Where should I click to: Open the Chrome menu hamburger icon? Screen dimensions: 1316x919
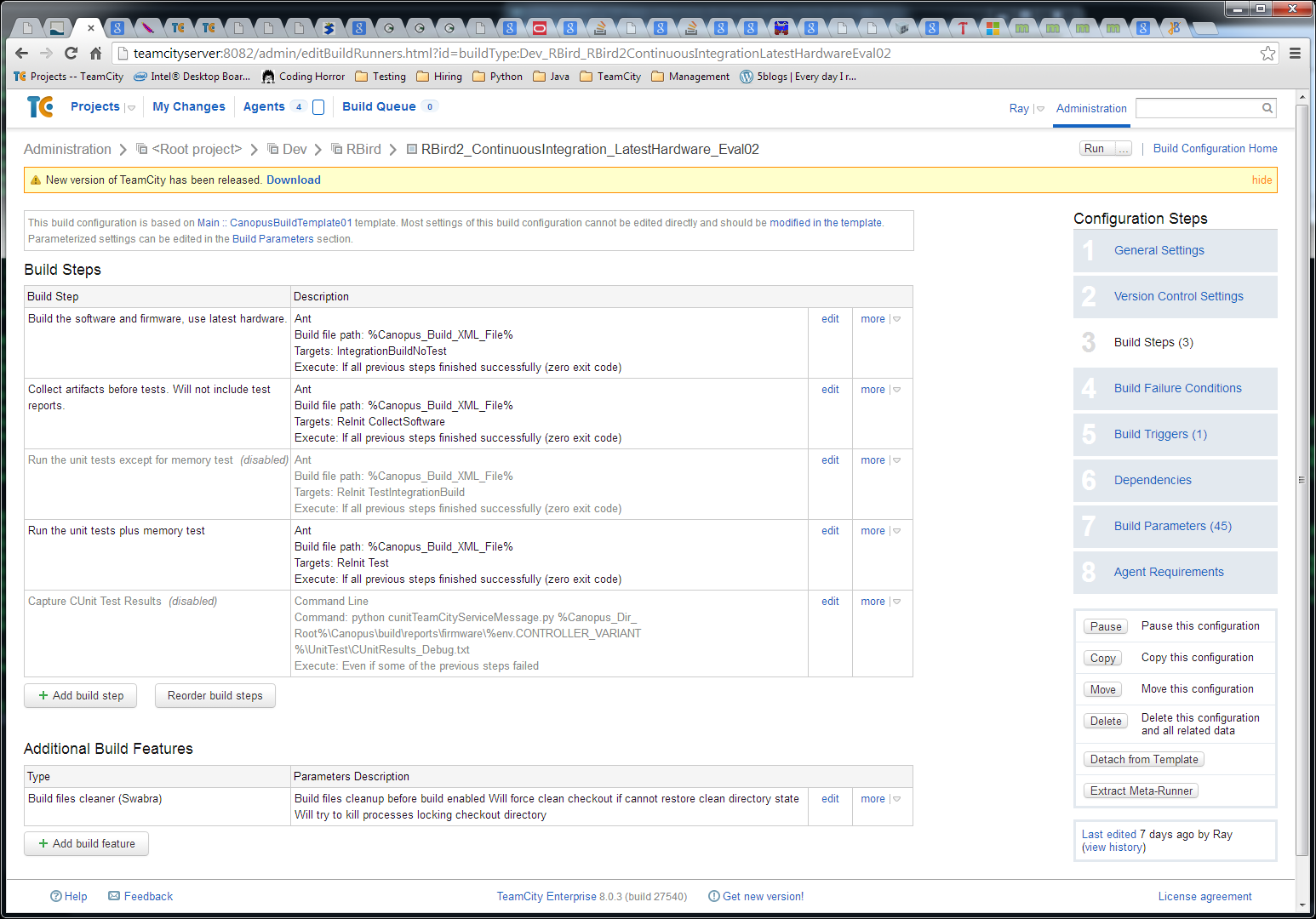(1295, 54)
